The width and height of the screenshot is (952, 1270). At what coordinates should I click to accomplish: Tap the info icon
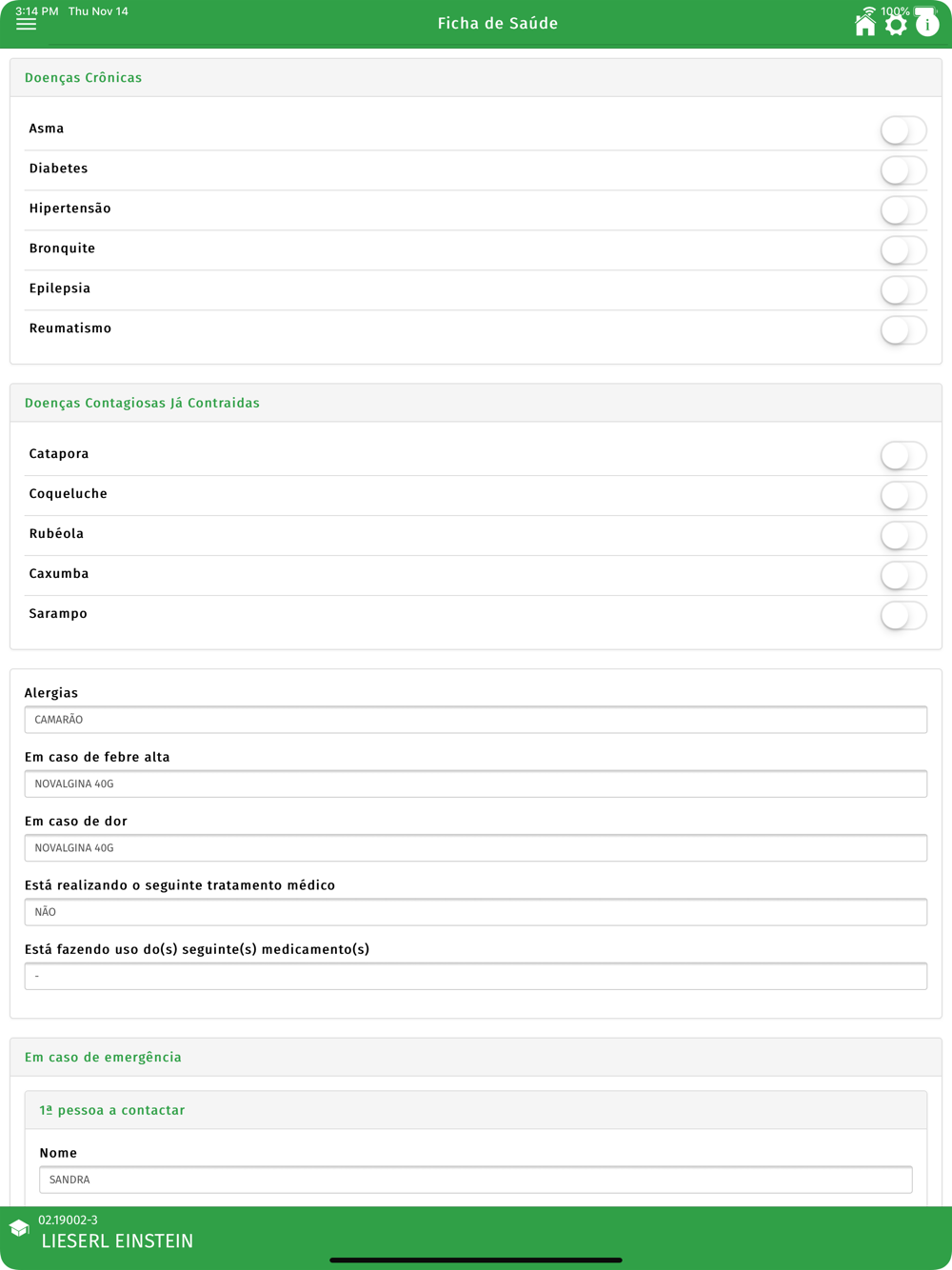click(x=927, y=25)
